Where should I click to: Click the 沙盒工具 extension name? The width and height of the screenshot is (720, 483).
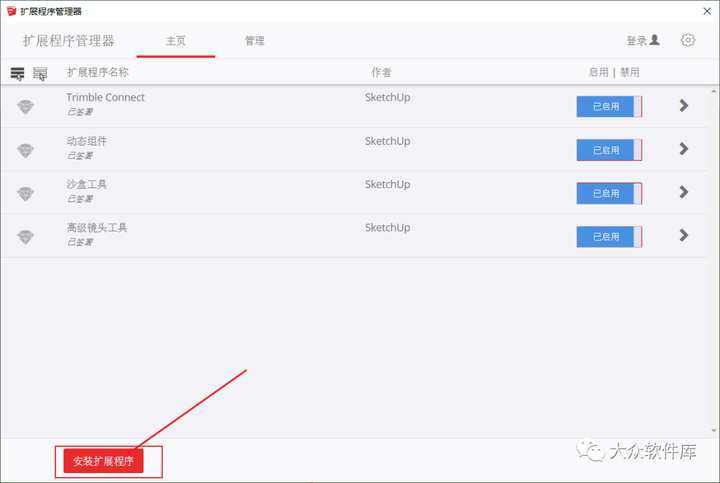pos(86,184)
